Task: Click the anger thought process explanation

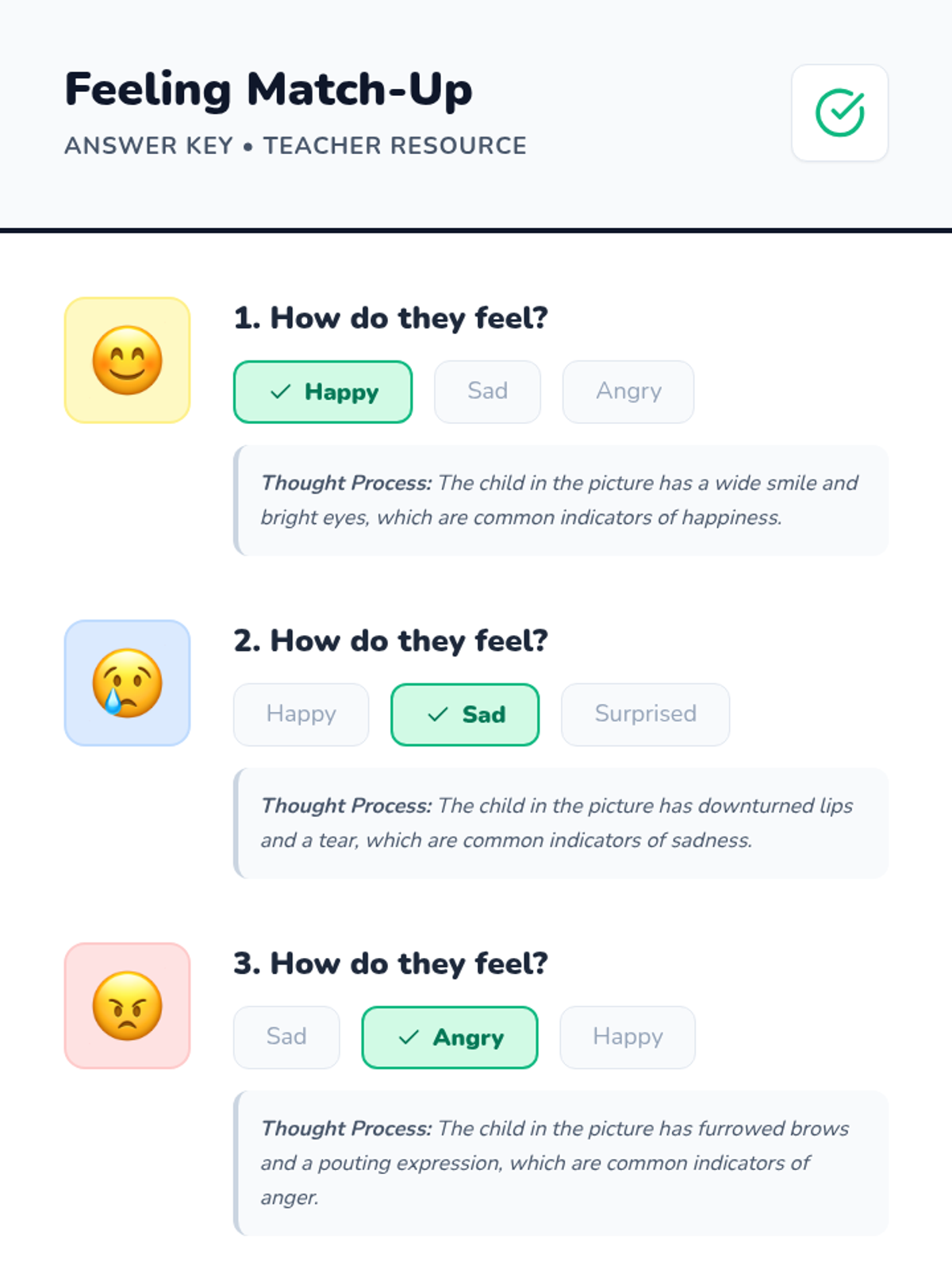Action: point(560,1163)
